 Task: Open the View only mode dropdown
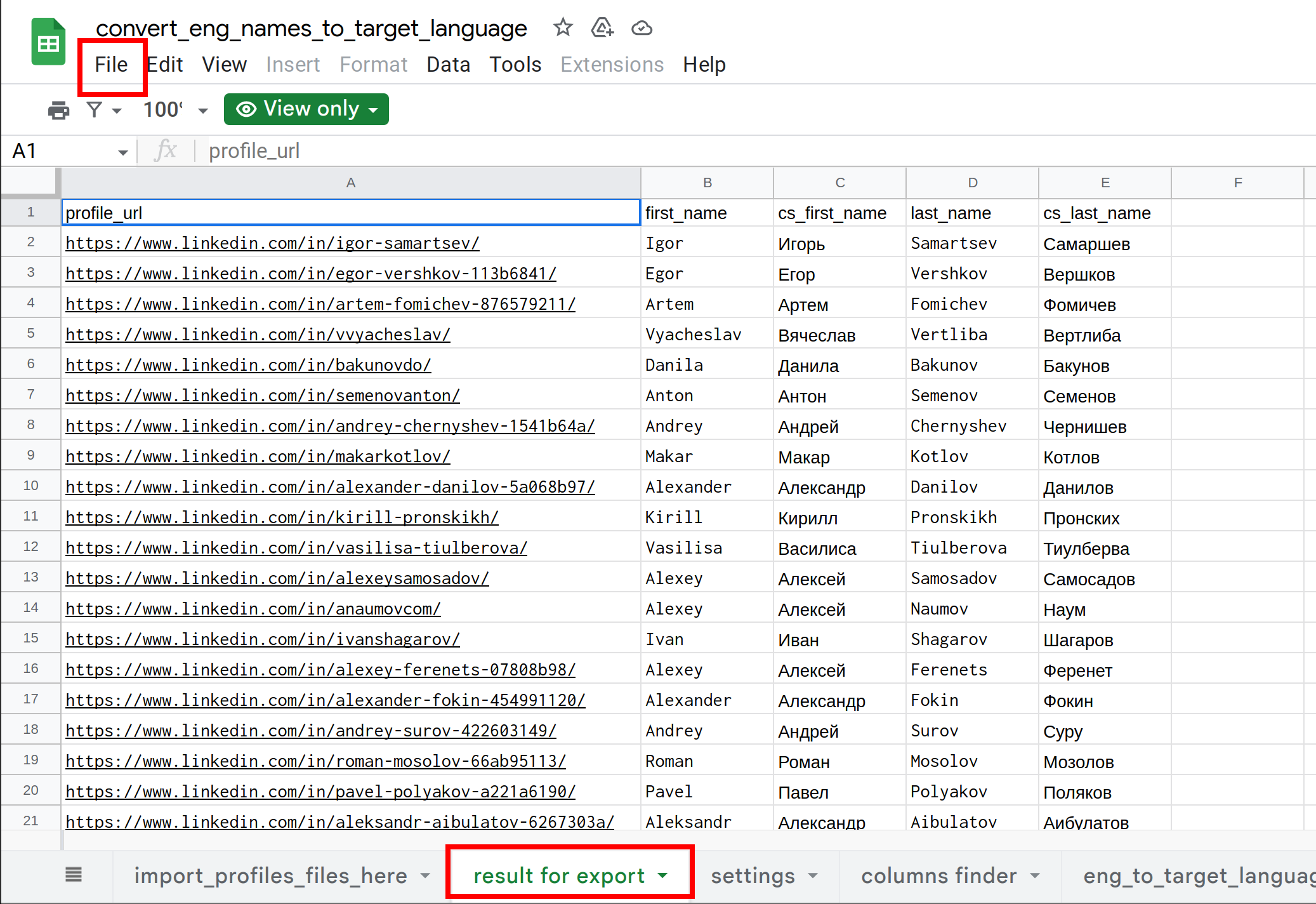click(x=306, y=109)
